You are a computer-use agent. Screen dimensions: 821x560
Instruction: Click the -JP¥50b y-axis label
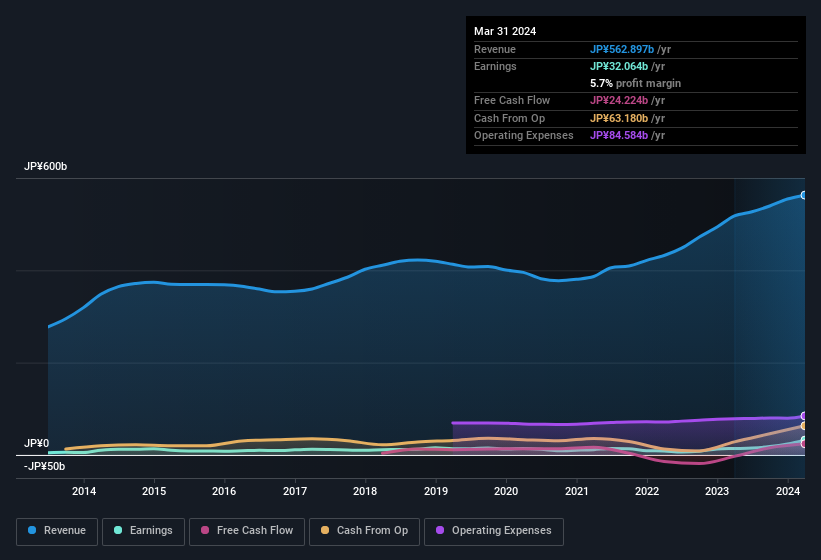[x=45, y=466]
